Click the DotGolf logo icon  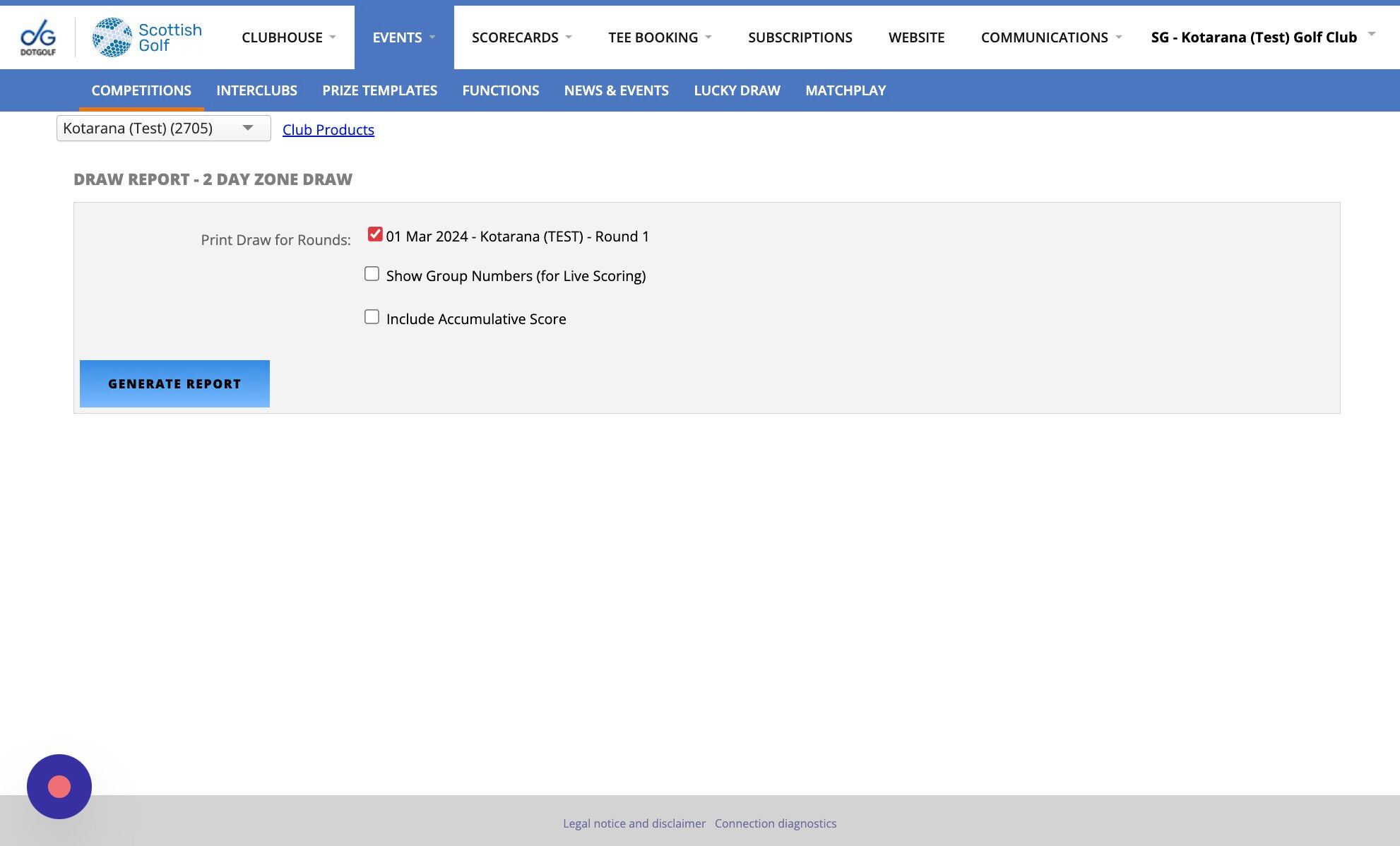[38, 37]
